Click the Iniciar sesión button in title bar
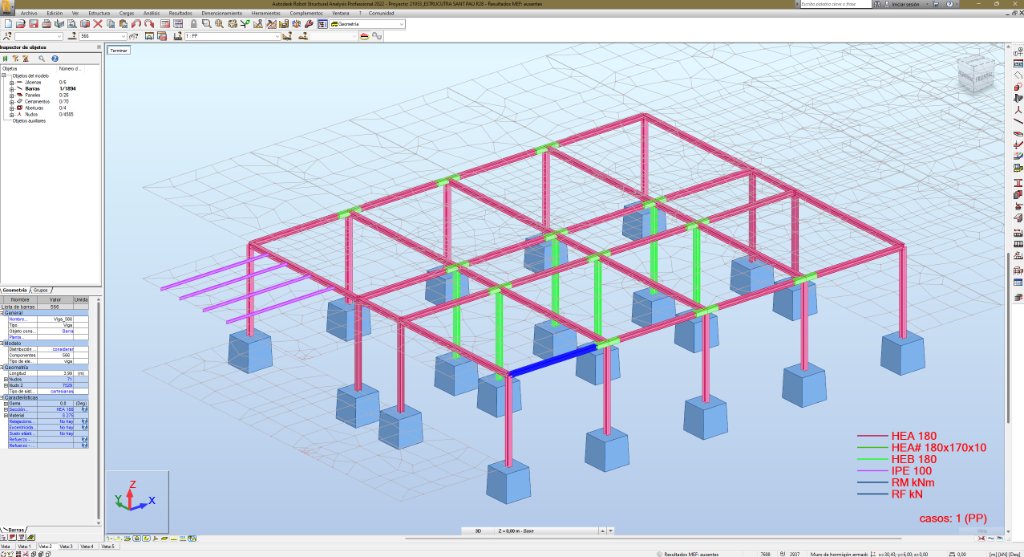Screen dimensions: 1024x557 click(906, 4)
